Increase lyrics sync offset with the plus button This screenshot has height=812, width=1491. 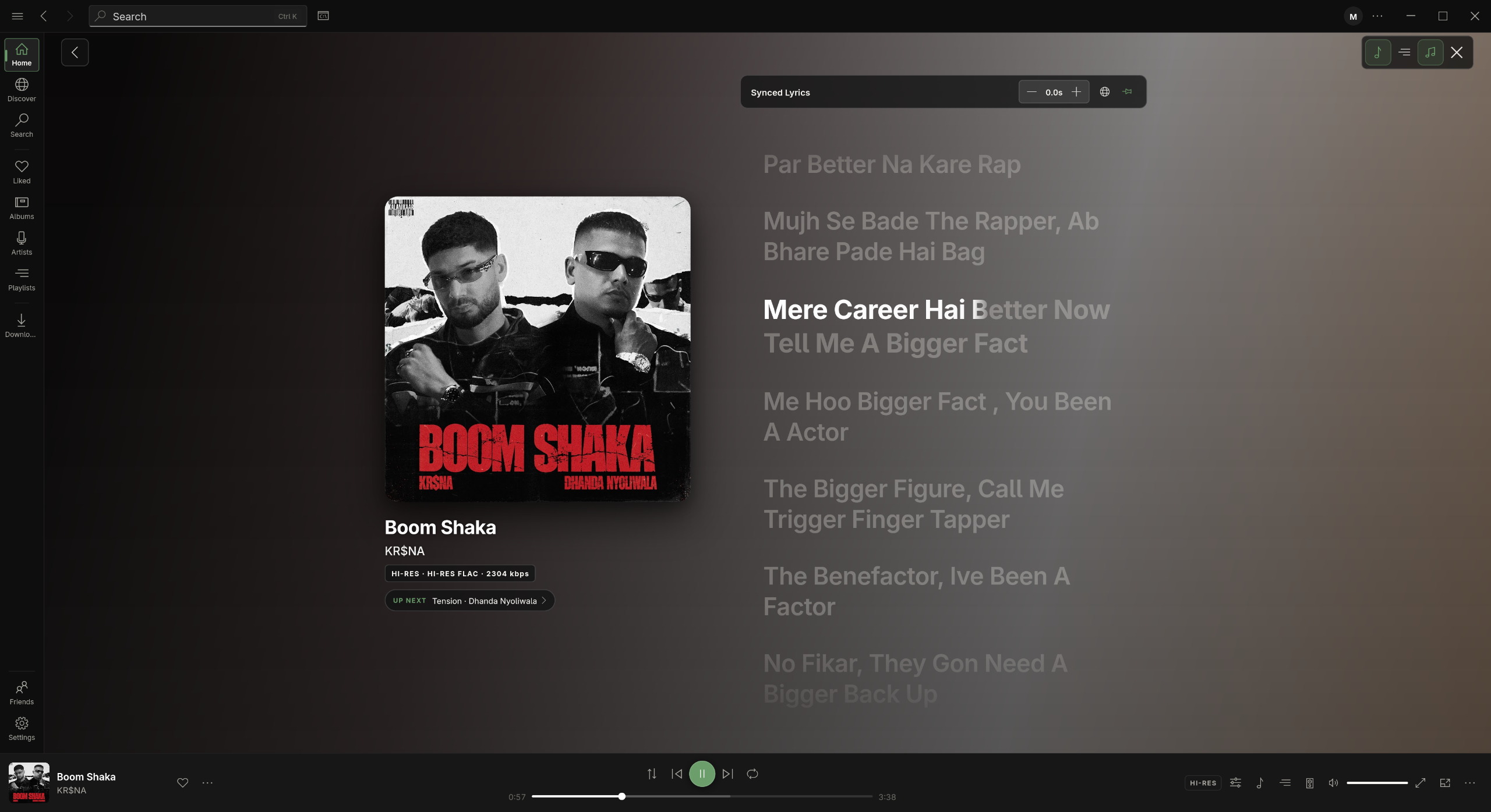coord(1076,92)
